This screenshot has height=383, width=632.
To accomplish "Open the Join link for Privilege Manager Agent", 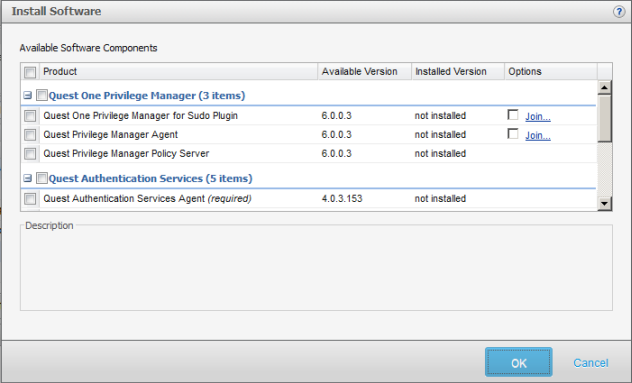I will 538,135.
